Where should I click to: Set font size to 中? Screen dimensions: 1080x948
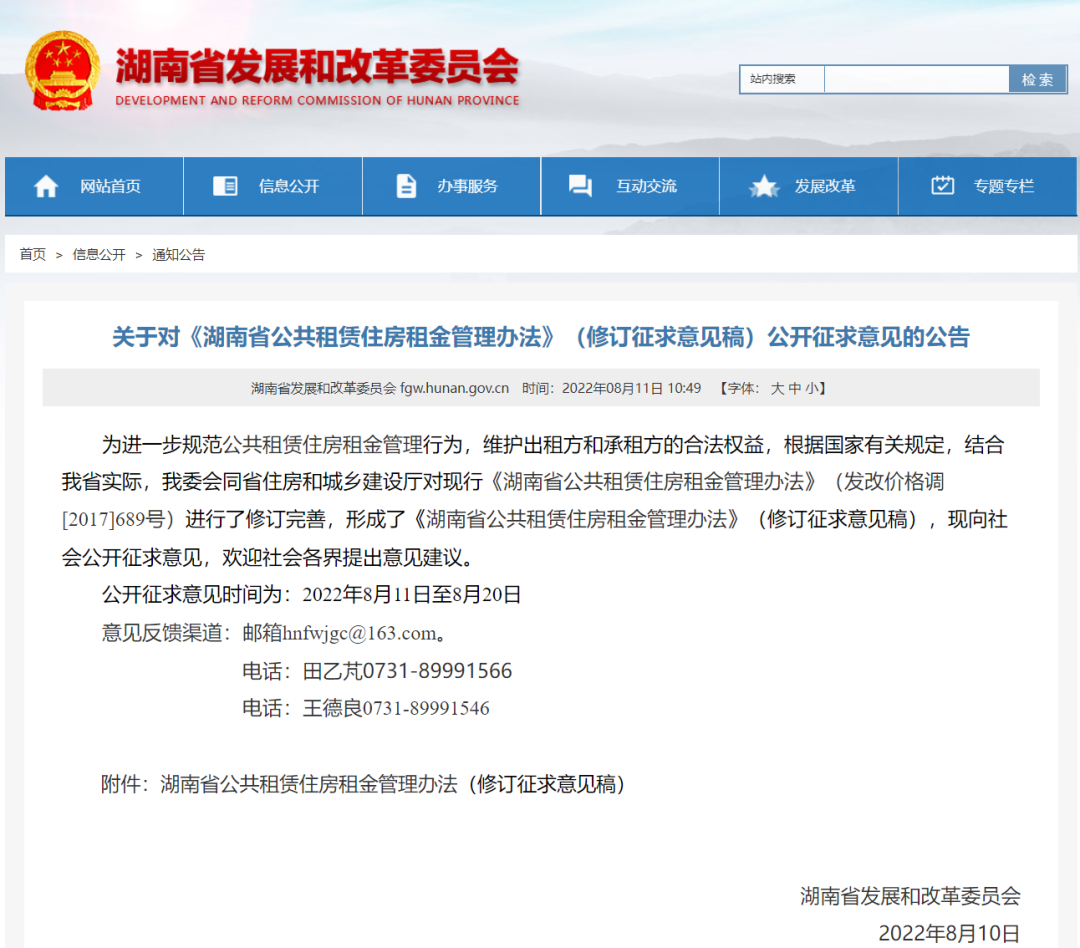click(794, 388)
